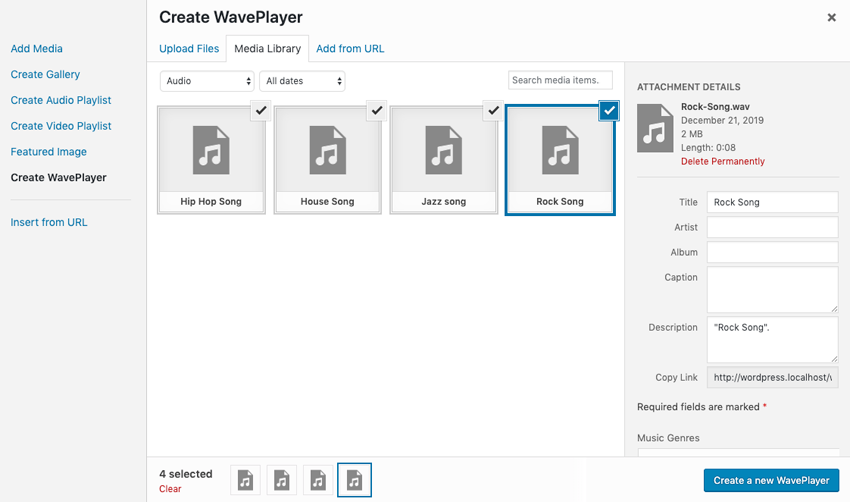Click the Rock-Song.wav icon in Attachment Details

click(655, 127)
